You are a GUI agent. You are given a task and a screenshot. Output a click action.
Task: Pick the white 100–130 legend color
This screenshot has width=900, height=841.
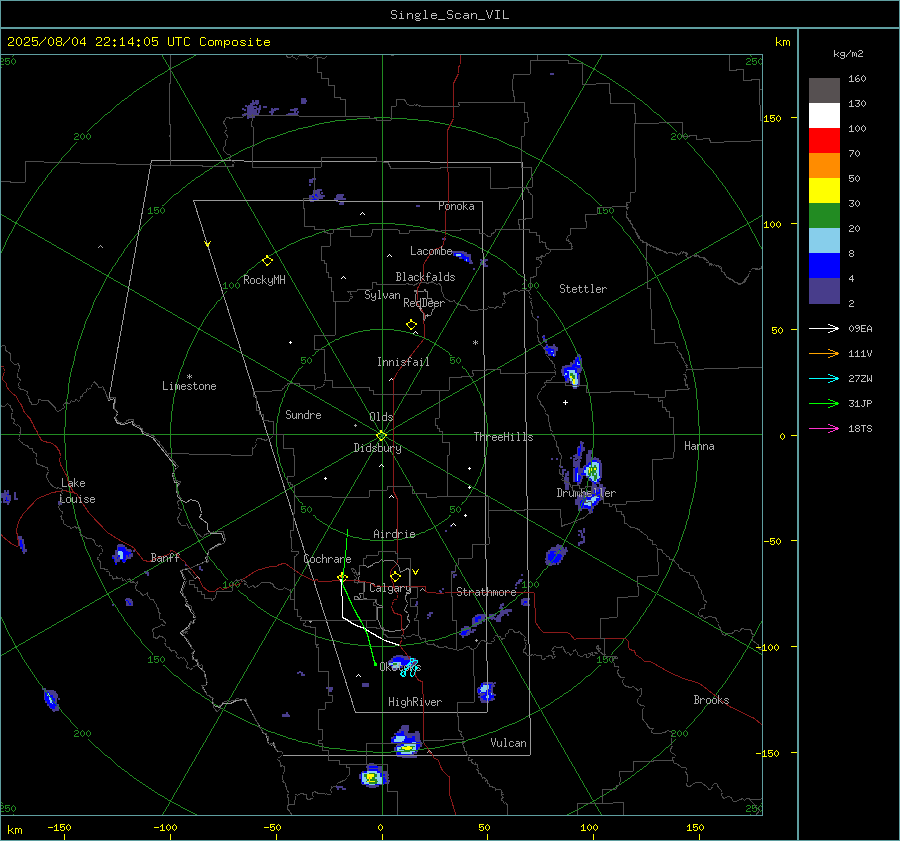click(x=824, y=116)
